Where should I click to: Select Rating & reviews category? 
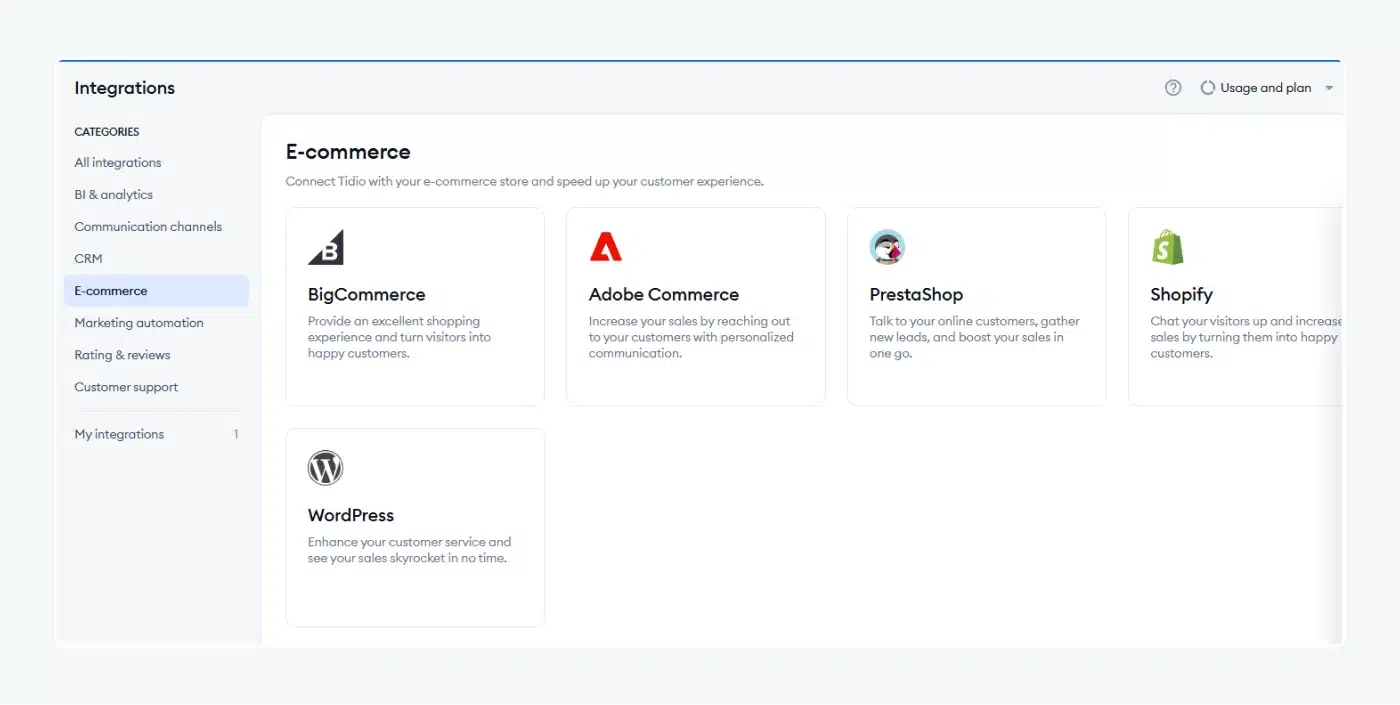[122, 355]
